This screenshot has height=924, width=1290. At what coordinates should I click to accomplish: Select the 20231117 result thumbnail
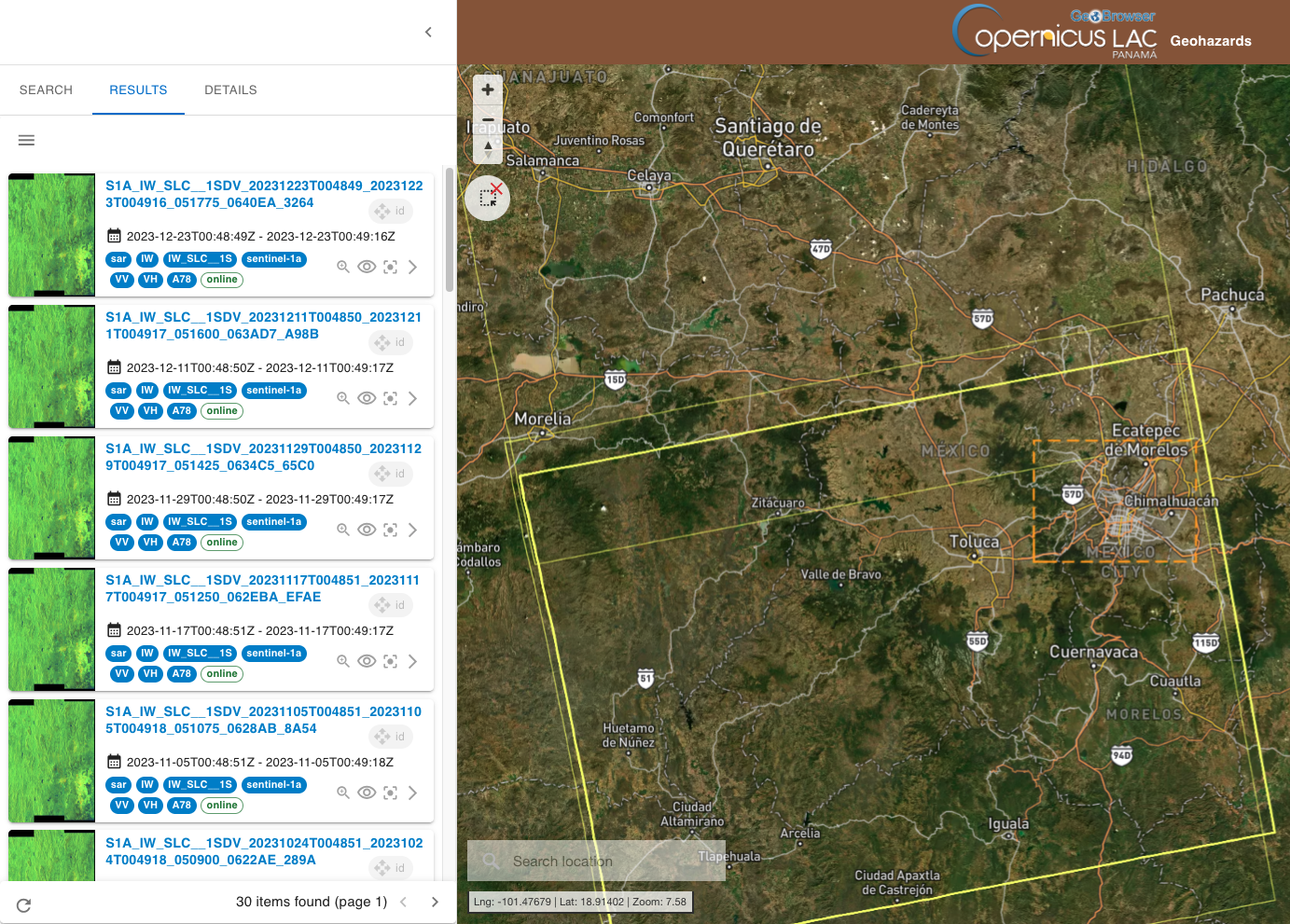tap(51, 629)
